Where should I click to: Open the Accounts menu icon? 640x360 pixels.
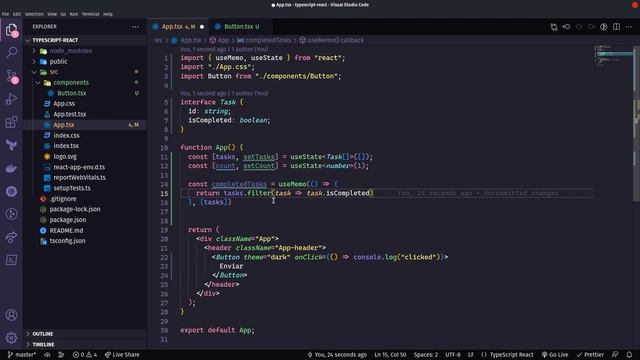pyautogui.click(x=11, y=315)
